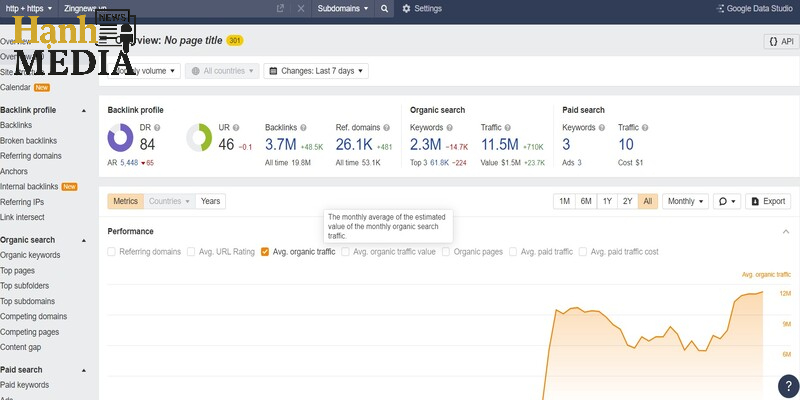Click the 2.3M organic keywords value
800x400 pixels.
426,144
